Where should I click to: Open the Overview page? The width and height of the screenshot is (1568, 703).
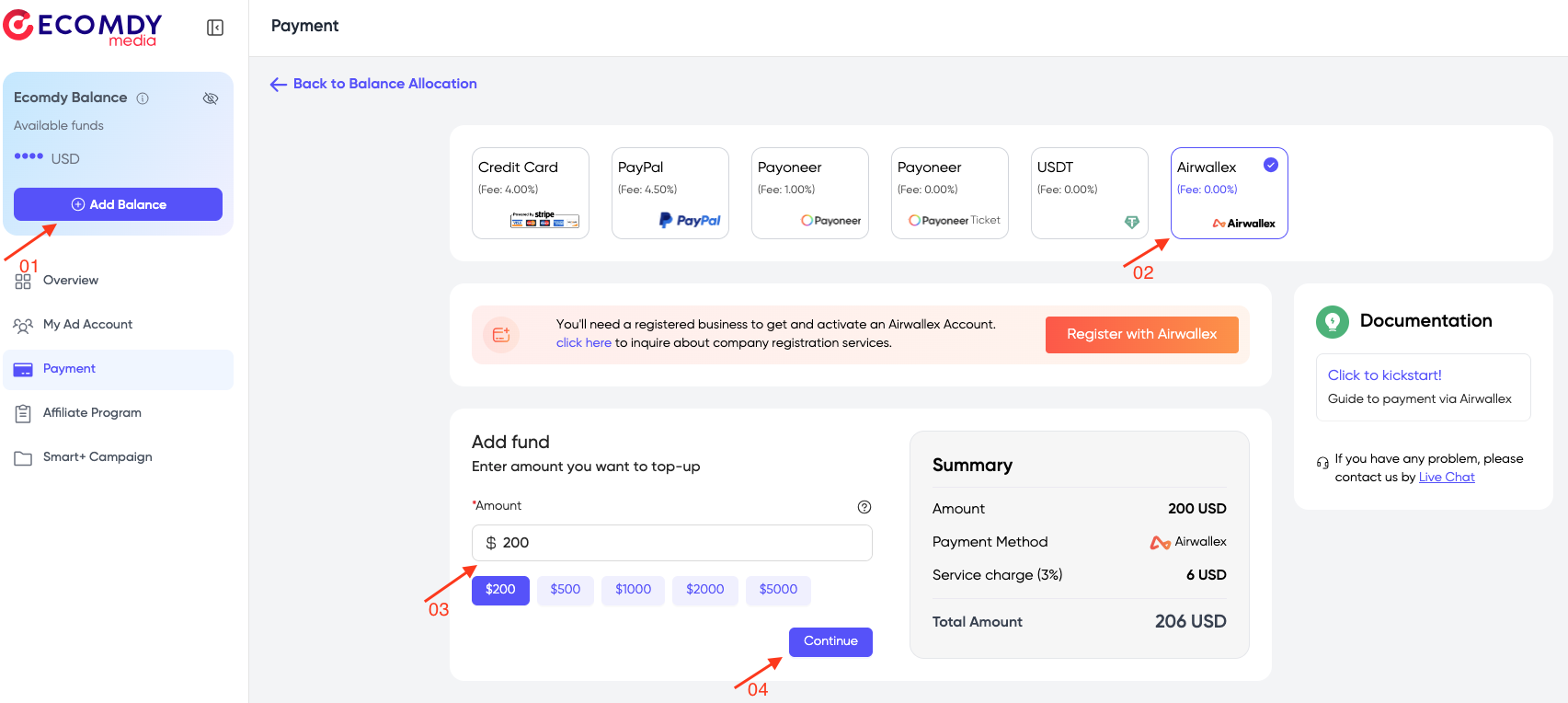(x=71, y=280)
